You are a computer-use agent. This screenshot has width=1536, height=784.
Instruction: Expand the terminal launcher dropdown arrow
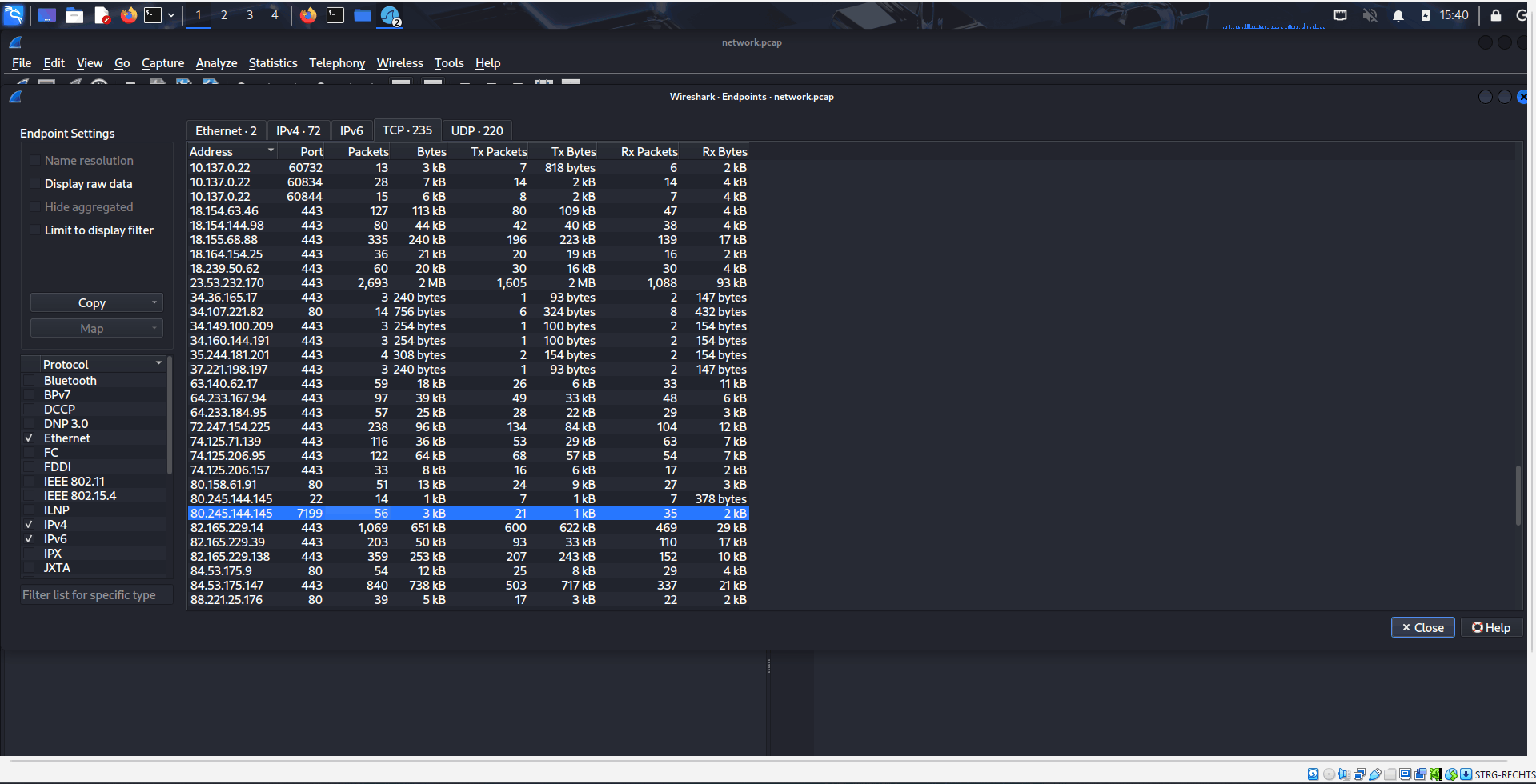pyautogui.click(x=171, y=15)
